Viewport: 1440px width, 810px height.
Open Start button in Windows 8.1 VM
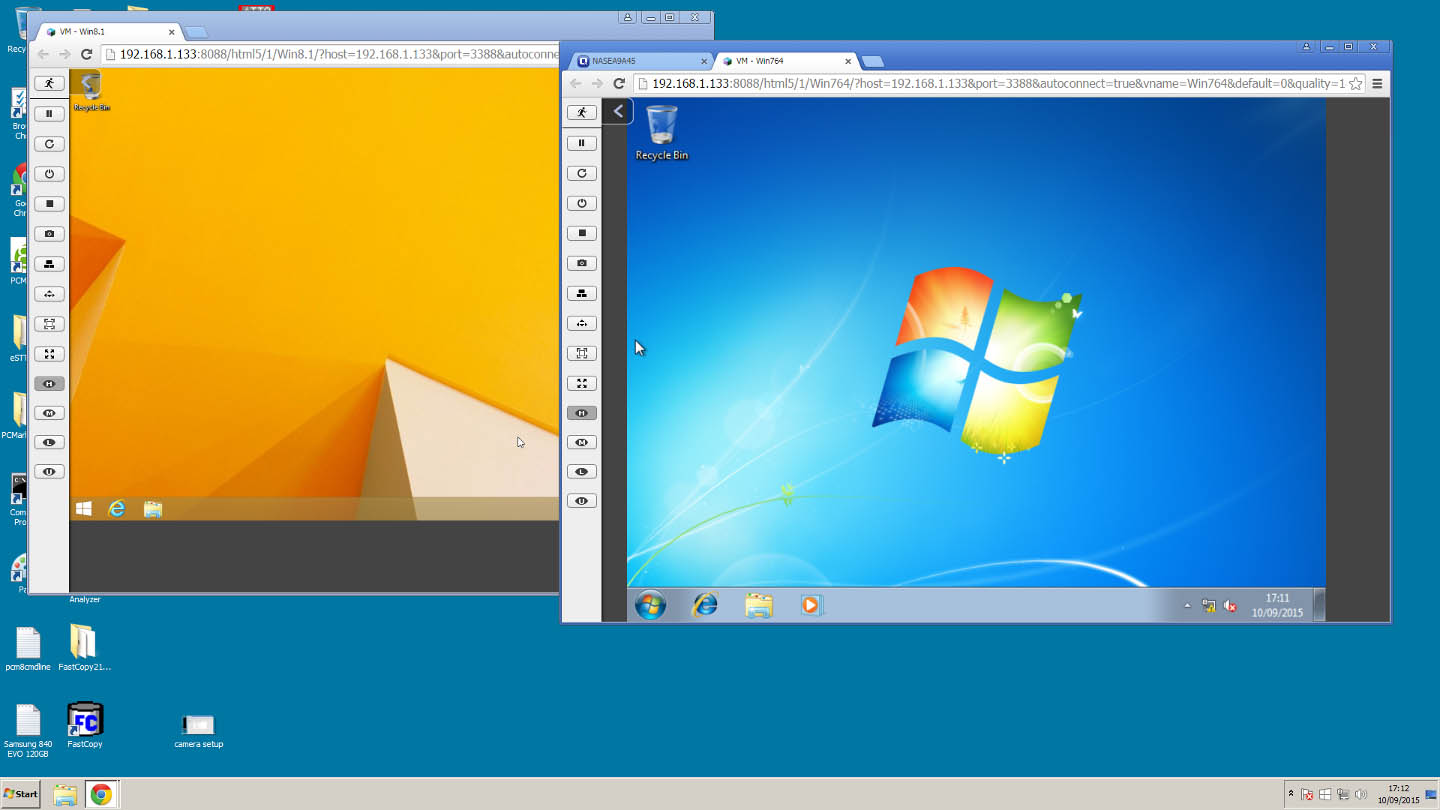tap(84, 509)
